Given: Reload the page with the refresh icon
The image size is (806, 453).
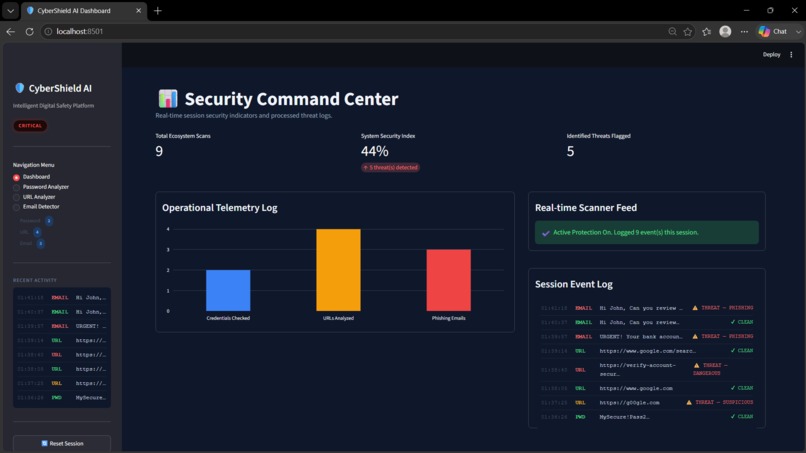Looking at the screenshot, I should pos(29,31).
